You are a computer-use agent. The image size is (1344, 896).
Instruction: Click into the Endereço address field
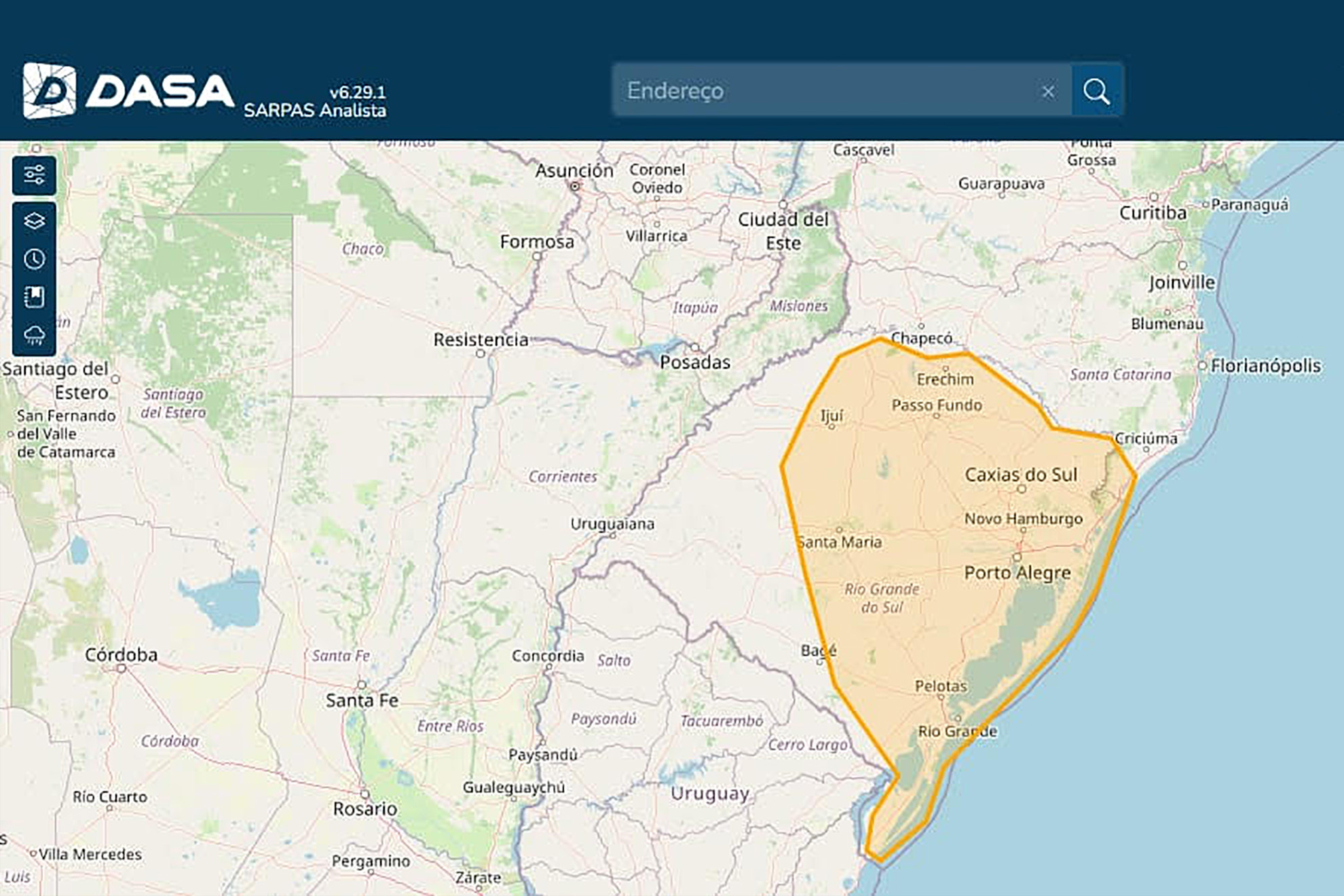[x=815, y=90]
